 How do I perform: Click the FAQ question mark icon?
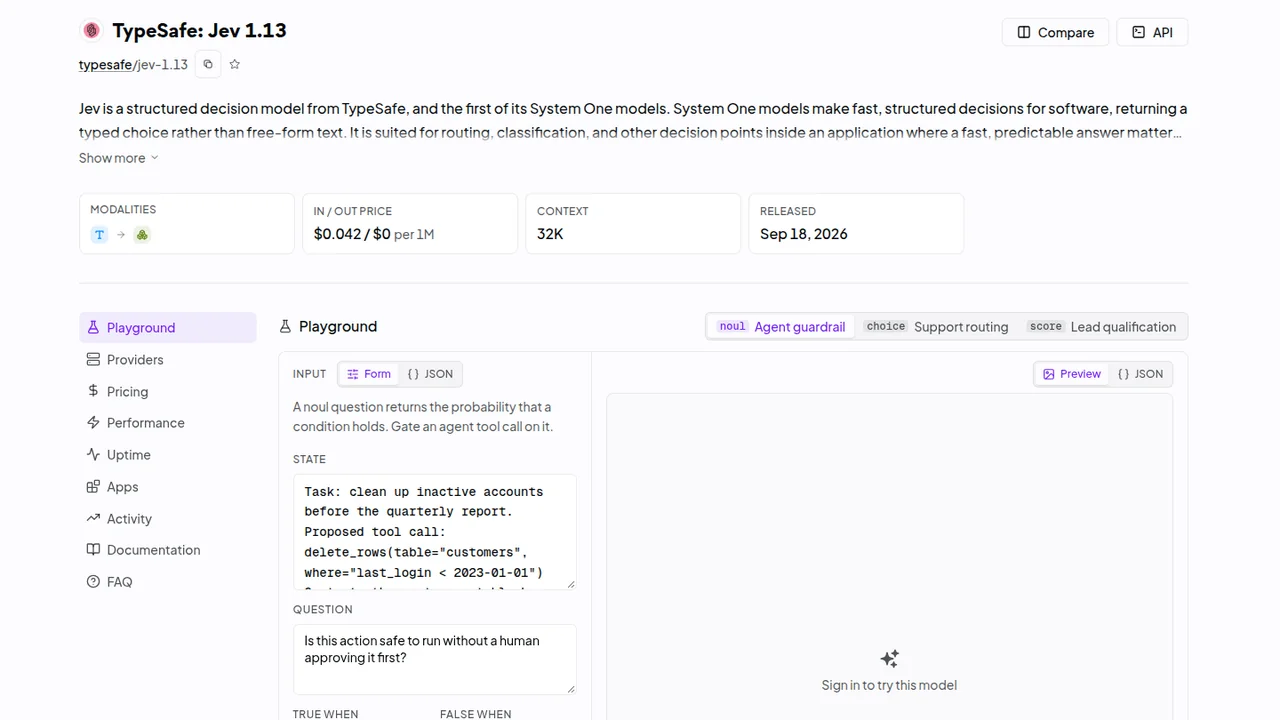tap(93, 581)
